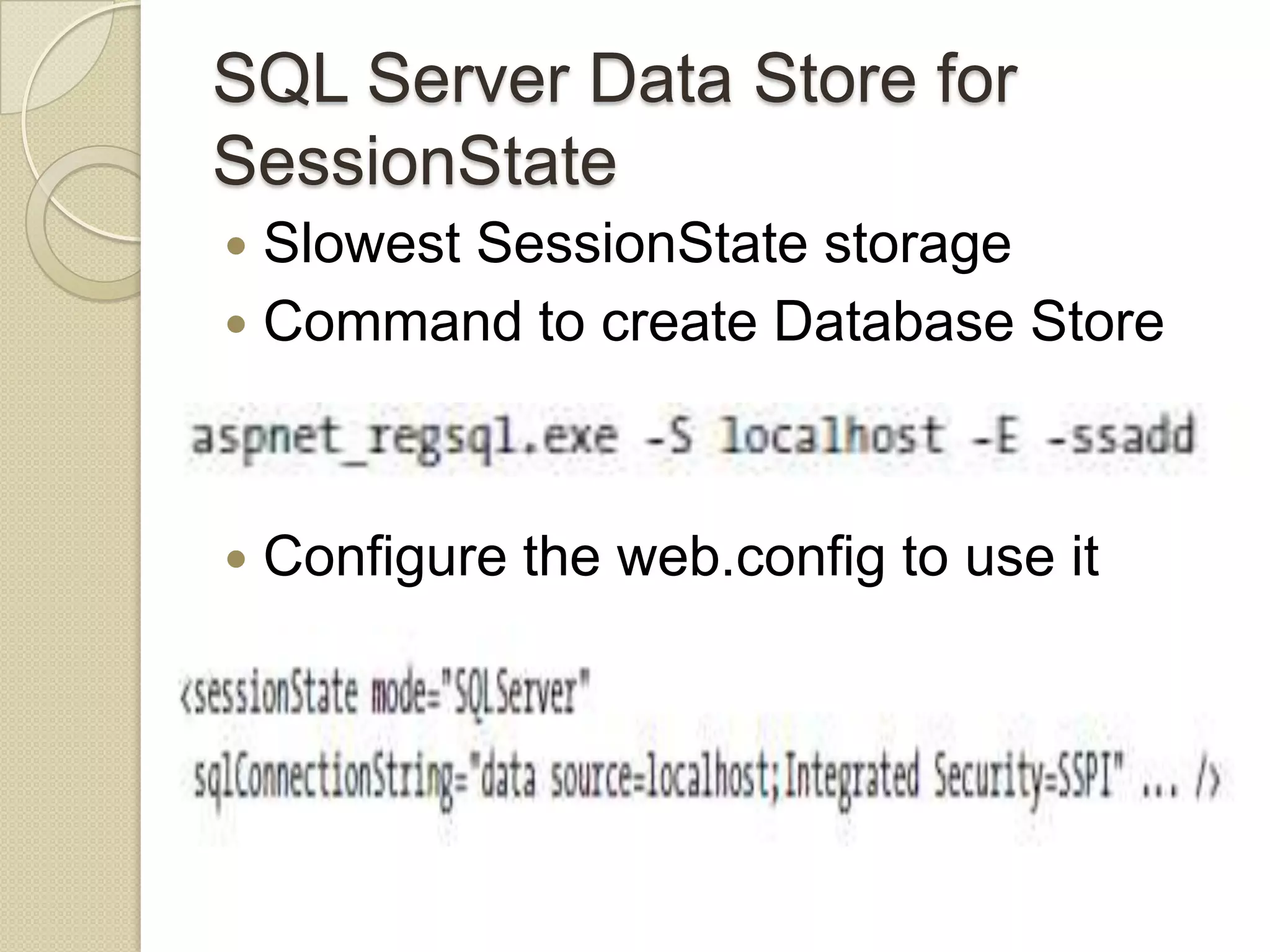Click the '-ssadd' flag in the command
The image size is (1270, 952).
click(x=1120, y=435)
